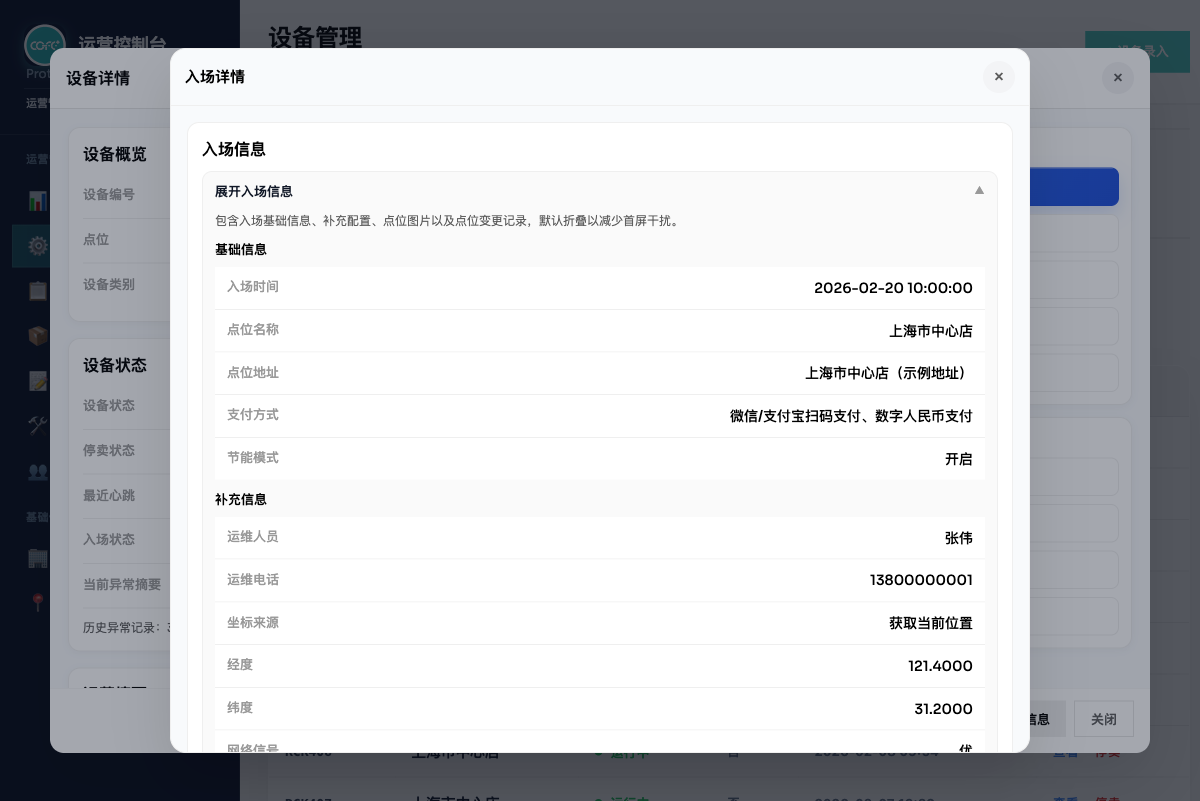Click the phone number 13800000001
This screenshot has height=801, width=1200.
921,580
